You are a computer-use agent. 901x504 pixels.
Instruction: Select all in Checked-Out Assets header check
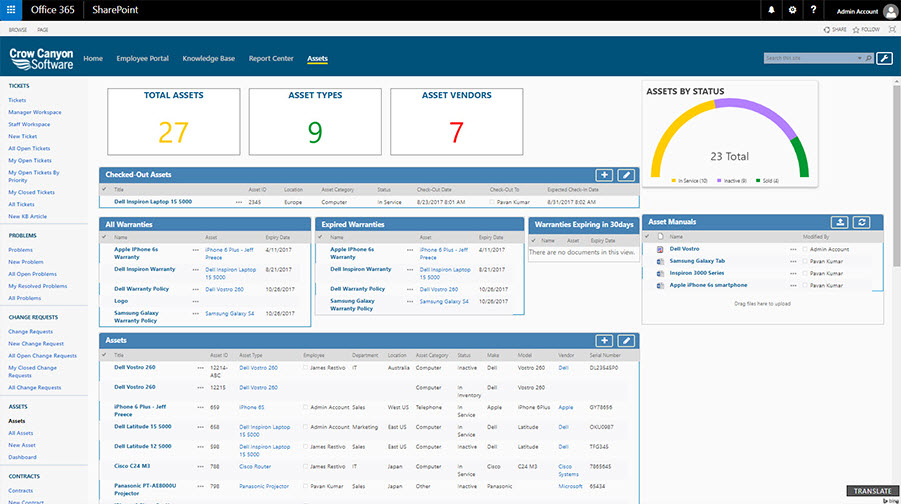(x=104, y=189)
